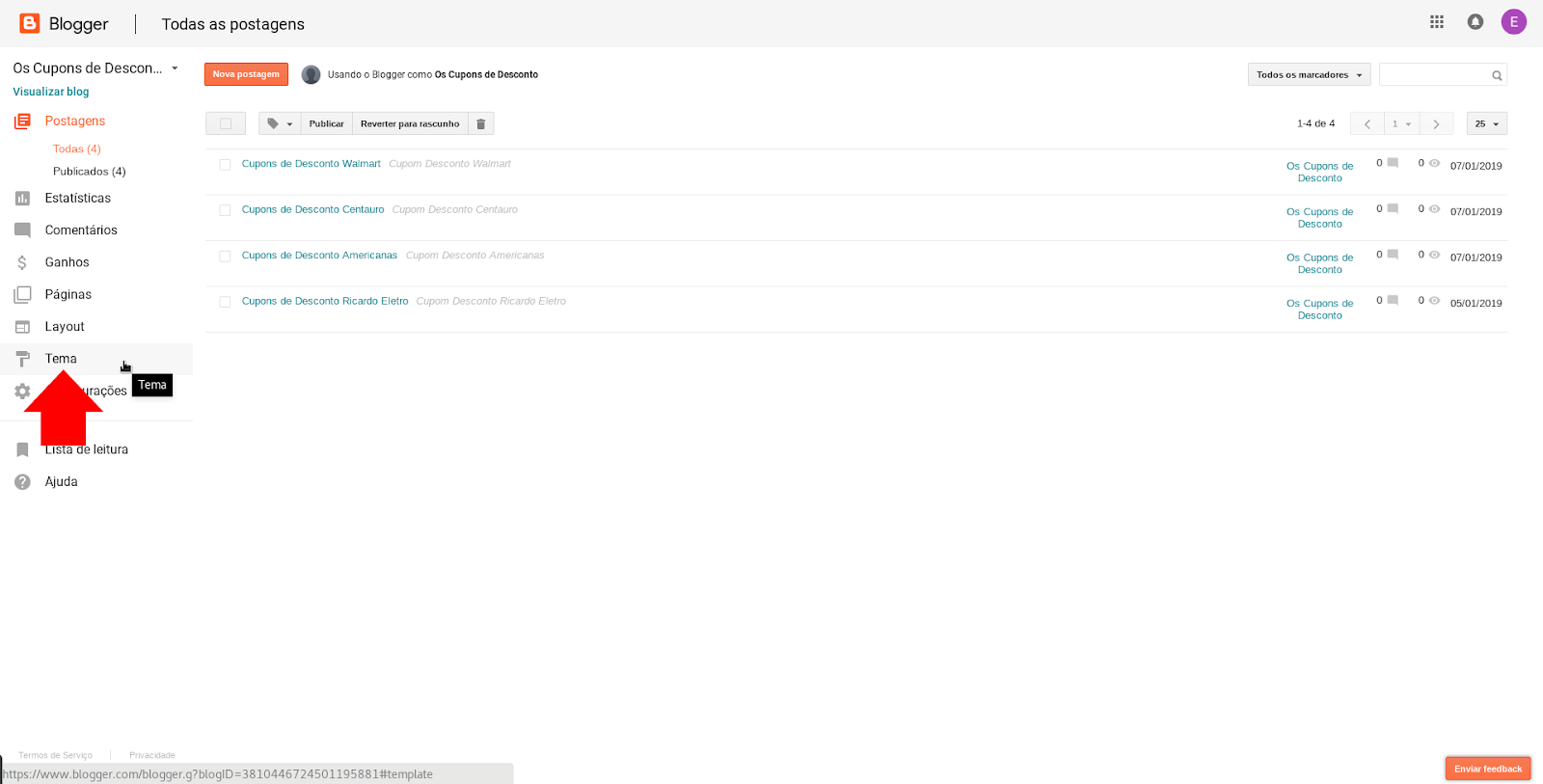Click the Ajuda question mark icon
This screenshot has width=1543, height=784.
point(22,481)
